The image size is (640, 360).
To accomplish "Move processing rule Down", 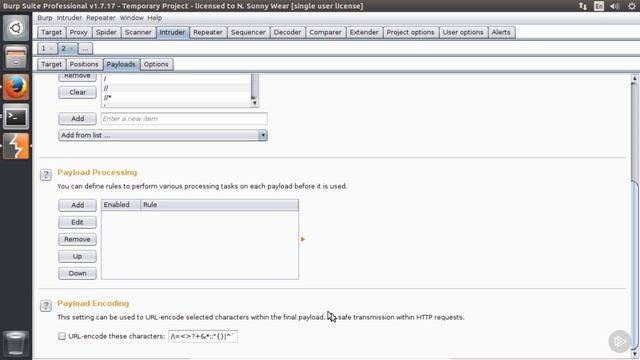I will tap(78, 273).
